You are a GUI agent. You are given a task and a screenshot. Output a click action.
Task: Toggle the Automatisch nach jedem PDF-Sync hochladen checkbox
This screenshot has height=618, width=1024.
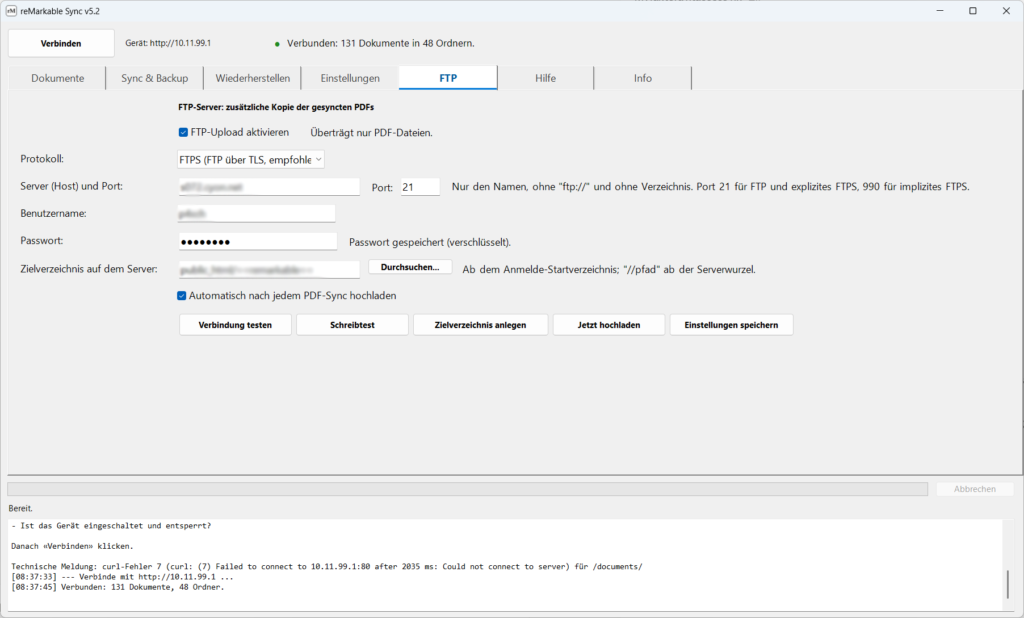182,296
